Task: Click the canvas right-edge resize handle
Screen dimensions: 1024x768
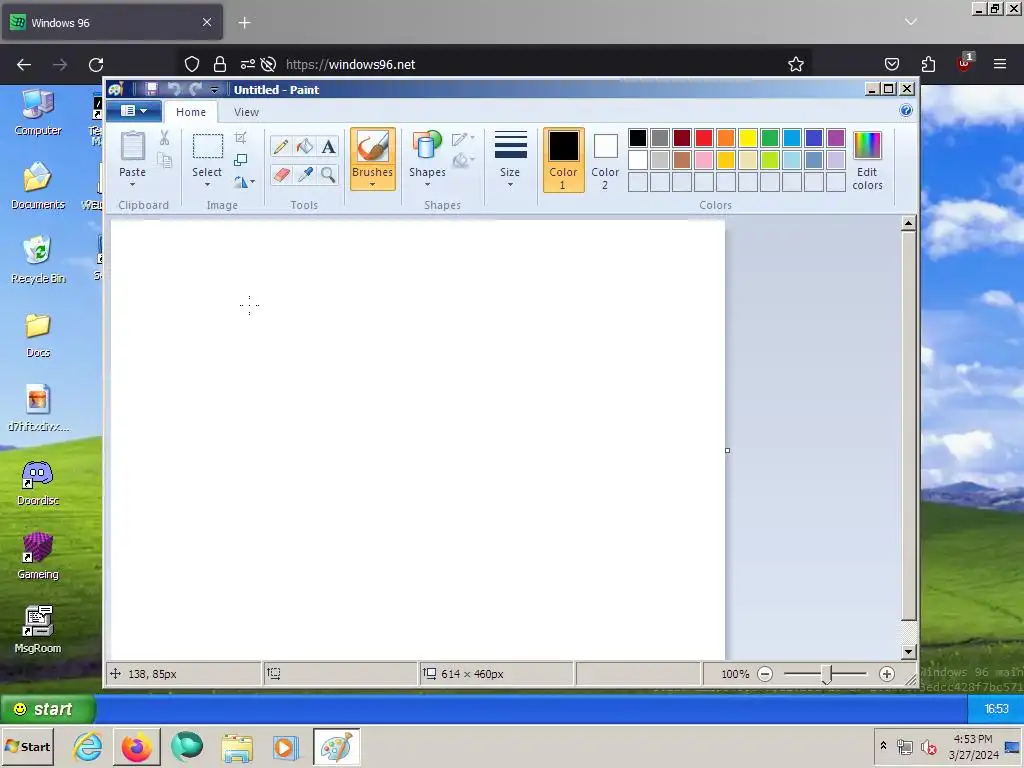Action: (x=728, y=451)
